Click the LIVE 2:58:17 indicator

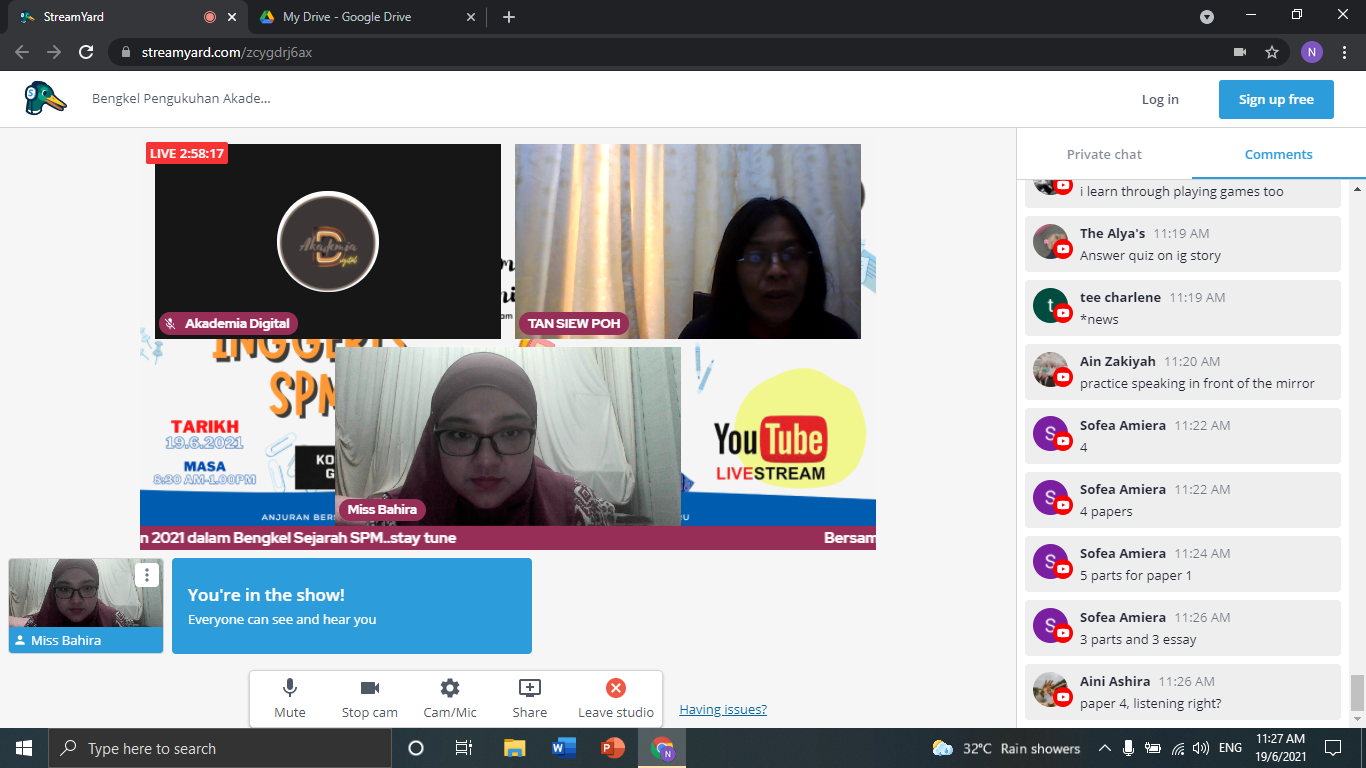pyautogui.click(x=187, y=153)
